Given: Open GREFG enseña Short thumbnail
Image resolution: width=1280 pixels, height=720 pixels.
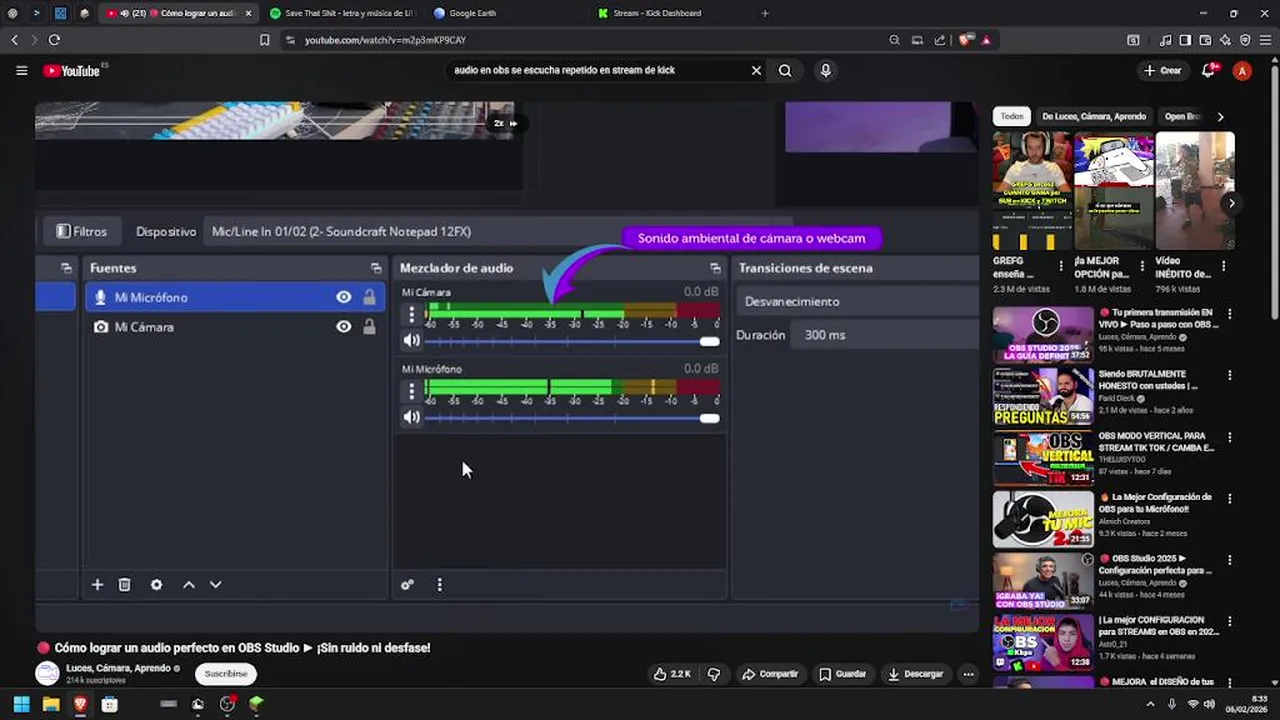Looking at the screenshot, I should pos(1032,191).
